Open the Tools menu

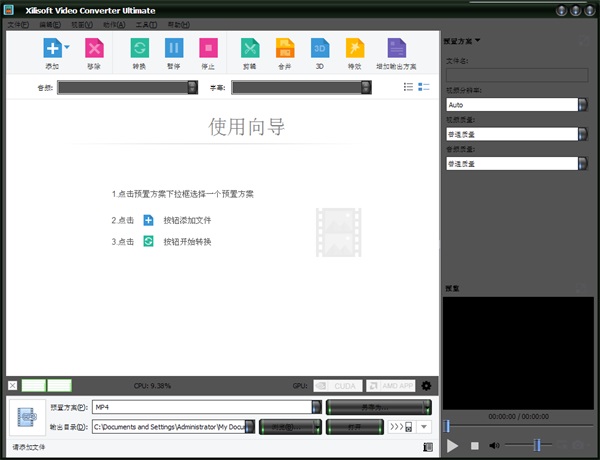tap(146, 24)
